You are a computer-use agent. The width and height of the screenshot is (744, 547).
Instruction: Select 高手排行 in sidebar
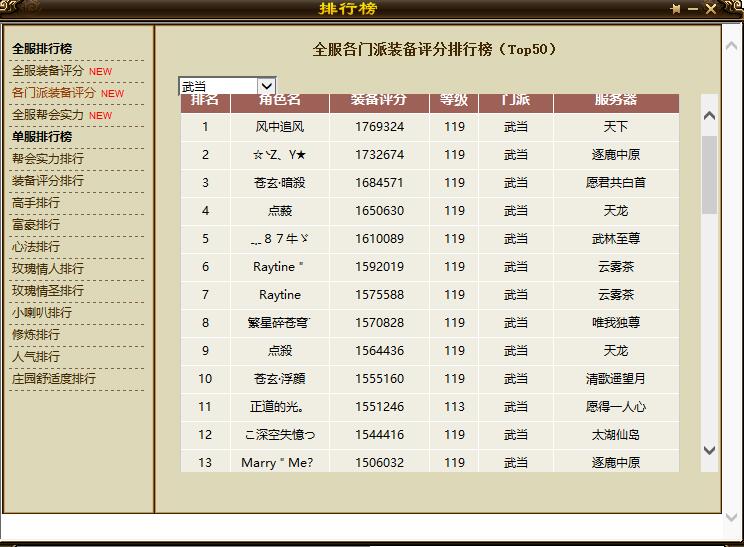point(36,203)
